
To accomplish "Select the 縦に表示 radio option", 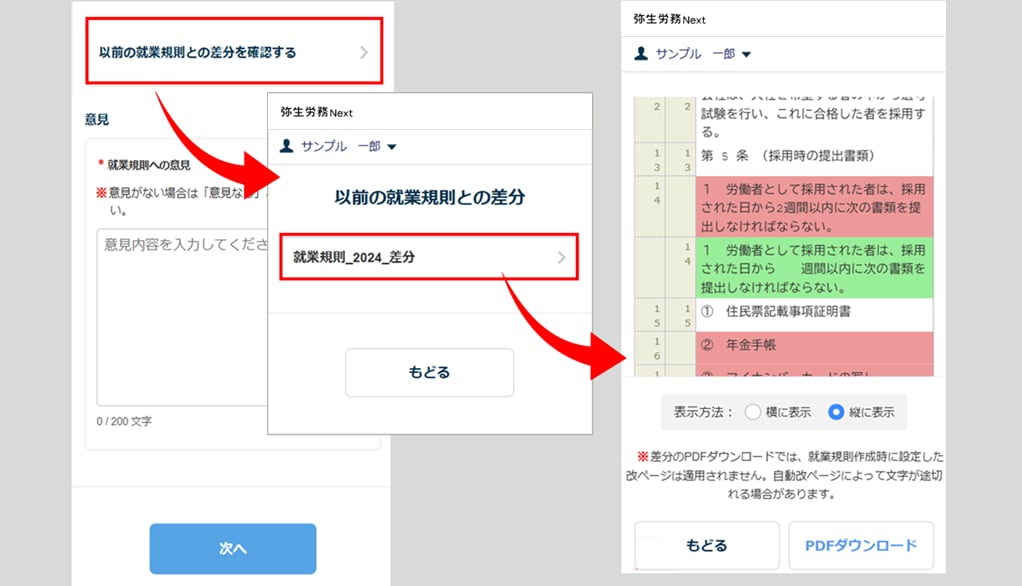I will click(x=836, y=412).
